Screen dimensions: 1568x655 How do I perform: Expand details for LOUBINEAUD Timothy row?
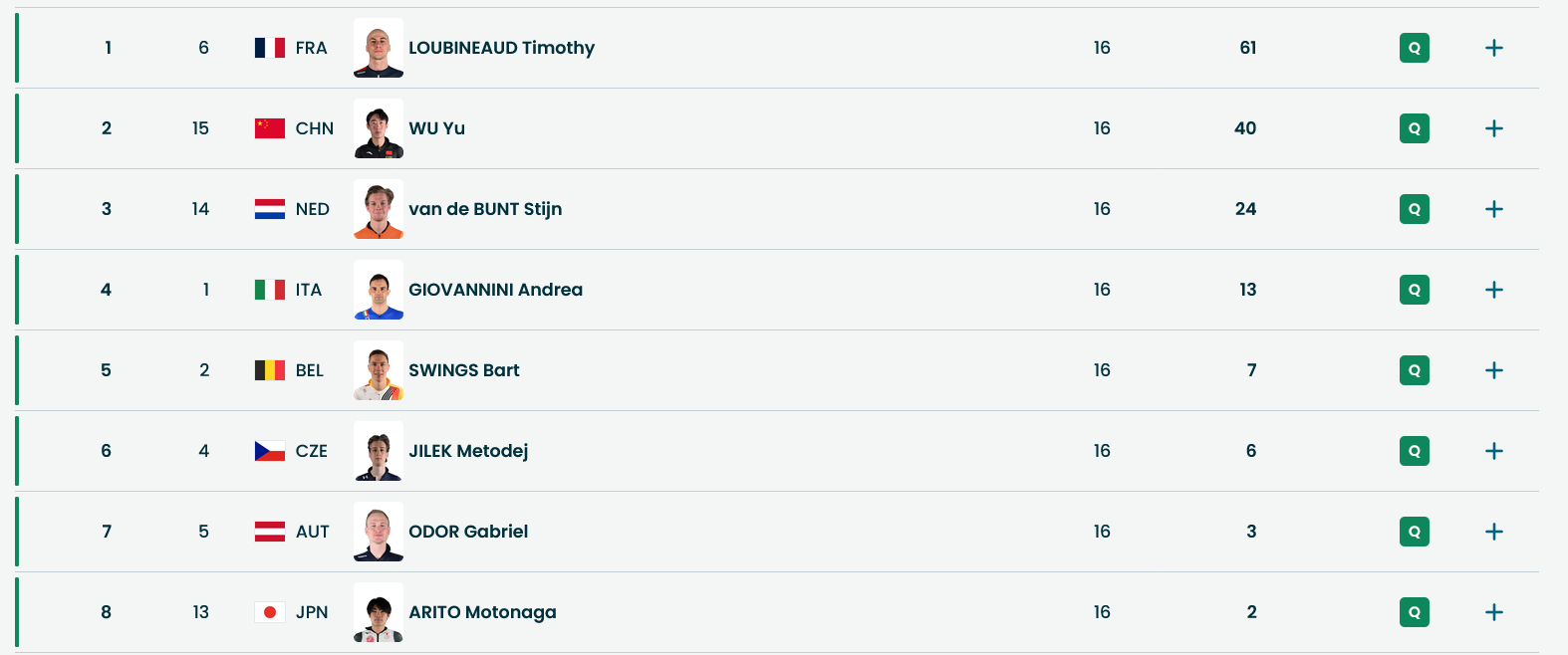click(1493, 48)
